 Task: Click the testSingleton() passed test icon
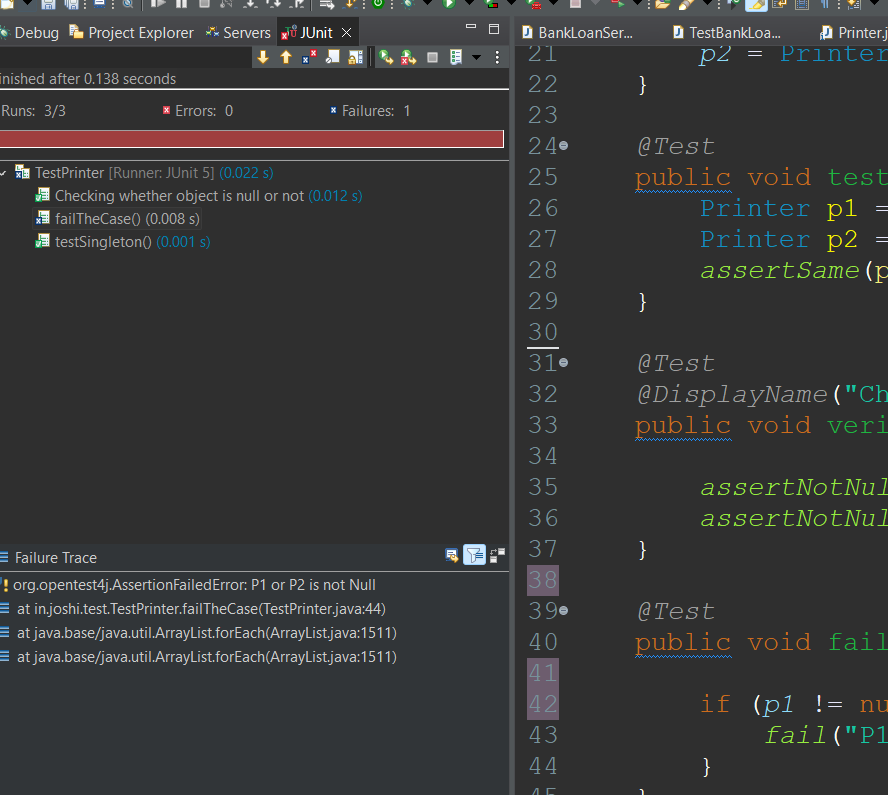coord(42,241)
